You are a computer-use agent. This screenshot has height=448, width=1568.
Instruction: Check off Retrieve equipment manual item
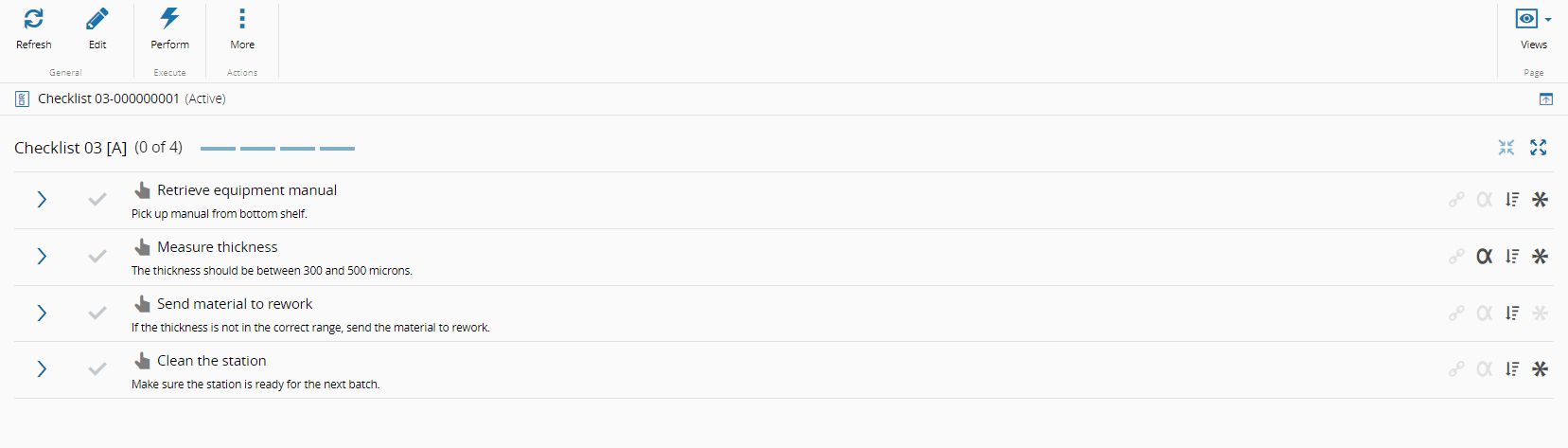click(x=97, y=200)
